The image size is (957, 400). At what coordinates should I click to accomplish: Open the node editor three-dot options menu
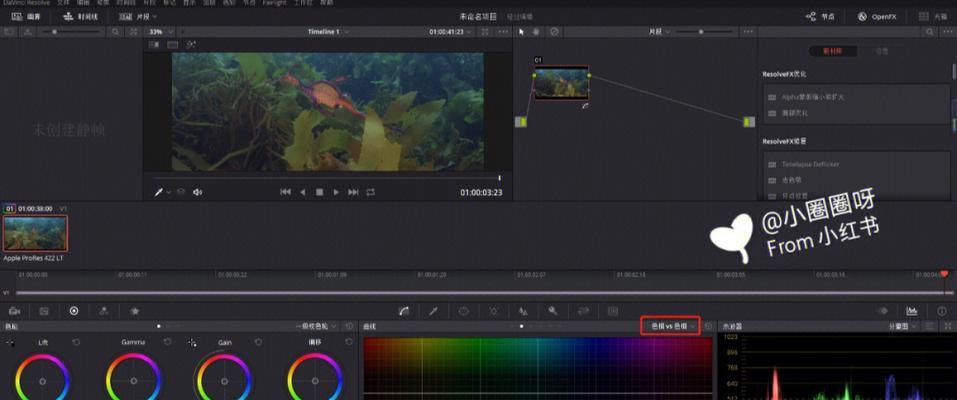tap(746, 32)
